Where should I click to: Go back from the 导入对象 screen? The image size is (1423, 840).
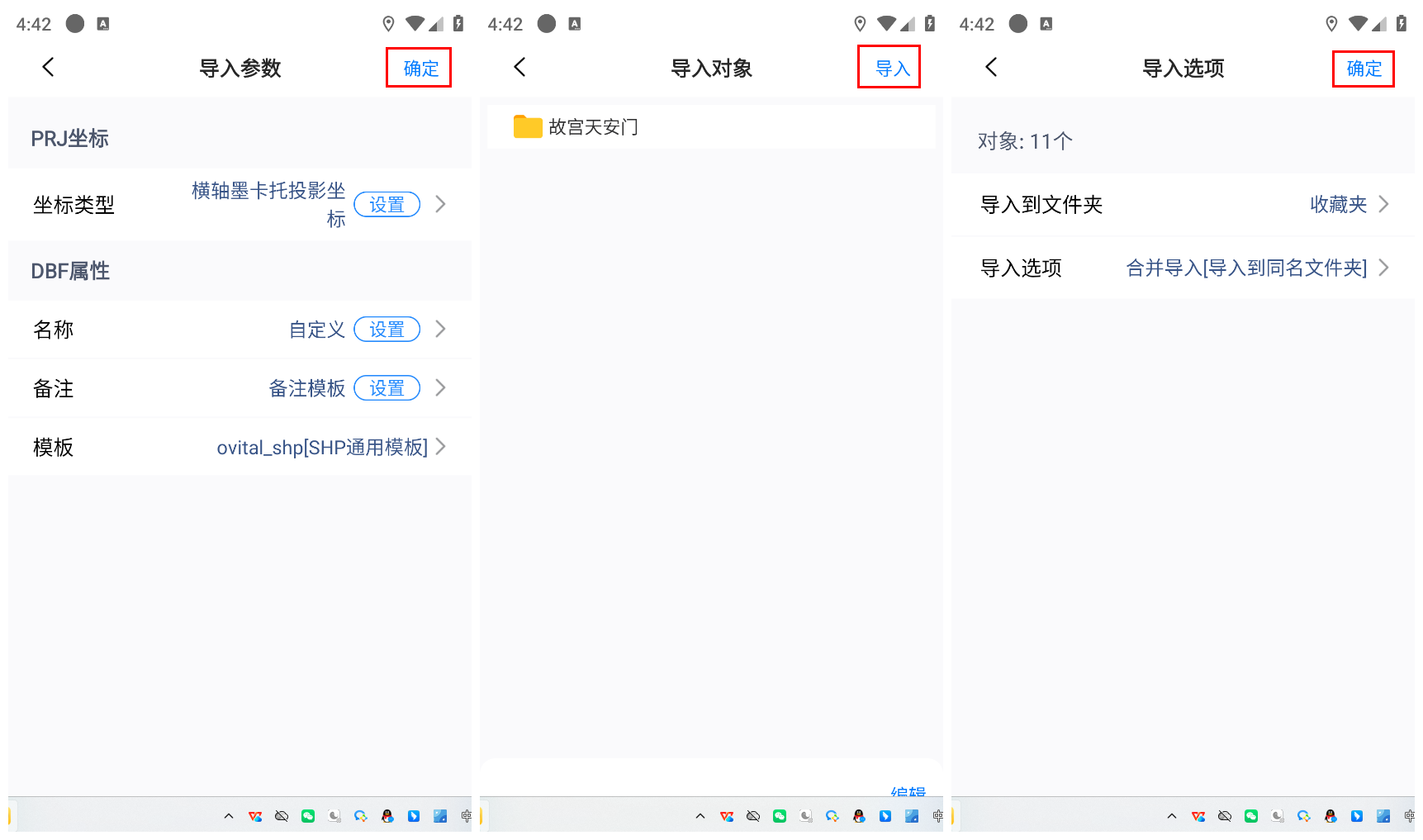click(519, 67)
